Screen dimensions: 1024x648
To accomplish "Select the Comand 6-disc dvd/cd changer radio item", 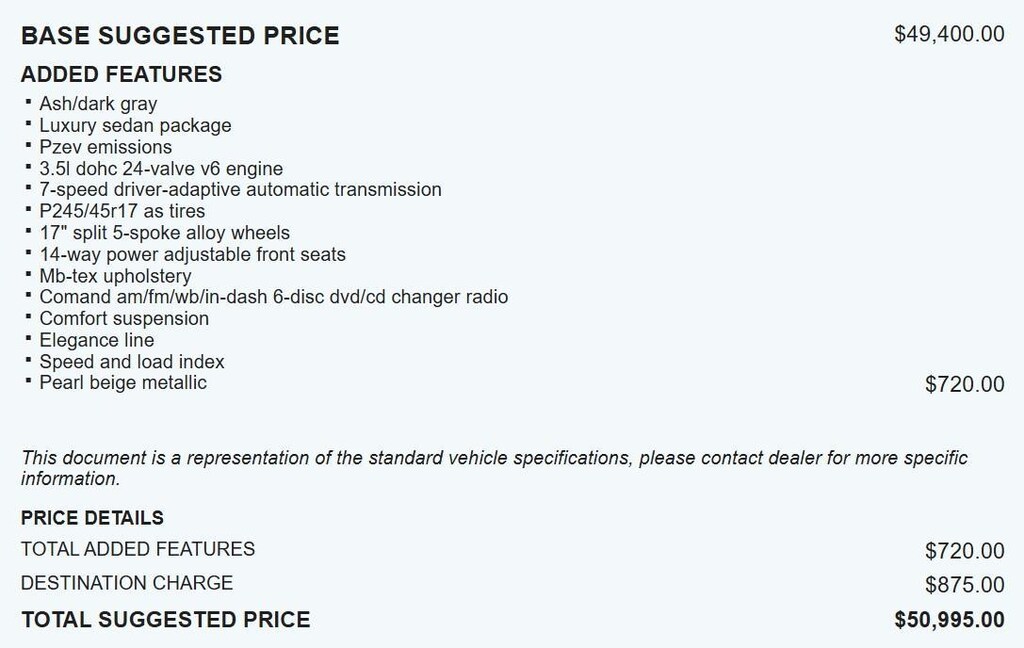I will (x=273, y=297).
